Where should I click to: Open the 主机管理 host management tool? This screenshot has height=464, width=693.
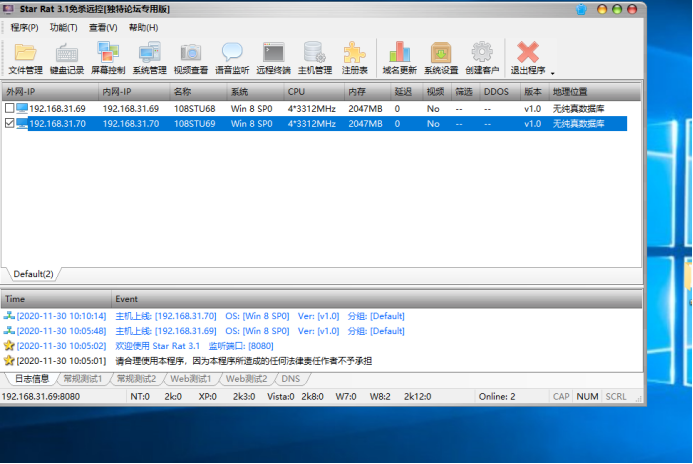[x=315, y=58]
